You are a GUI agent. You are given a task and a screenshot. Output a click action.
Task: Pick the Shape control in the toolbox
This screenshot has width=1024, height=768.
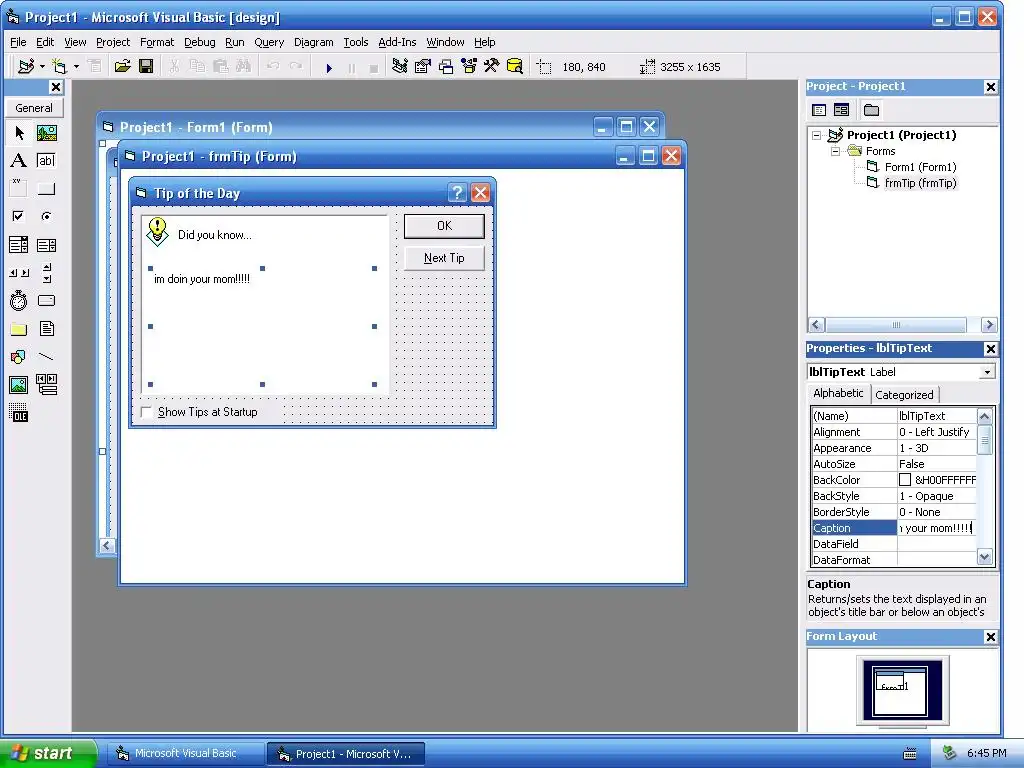click(19, 357)
